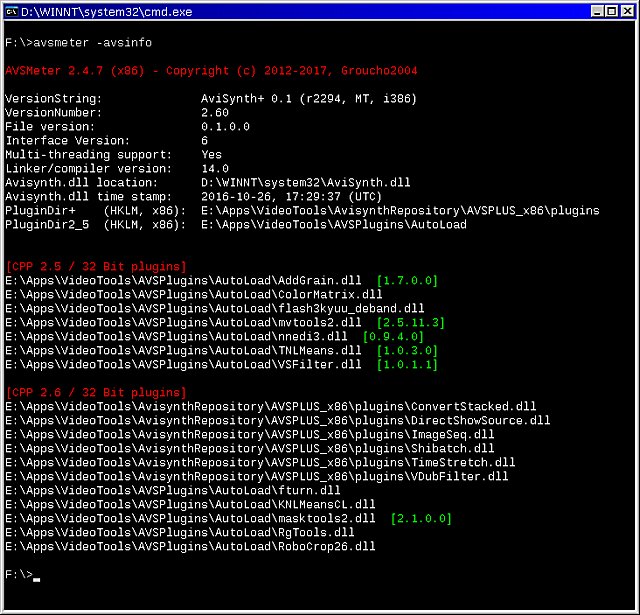Click the final F:\> prompt with cursor
The width and height of the screenshot is (640, 615).
pyautogui.click(x=22, y=575)
